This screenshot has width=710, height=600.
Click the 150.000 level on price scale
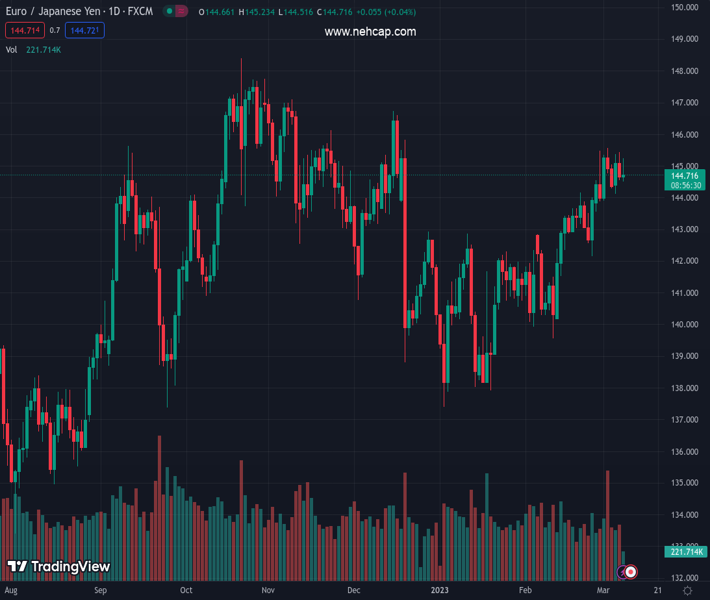pos(684,7)
